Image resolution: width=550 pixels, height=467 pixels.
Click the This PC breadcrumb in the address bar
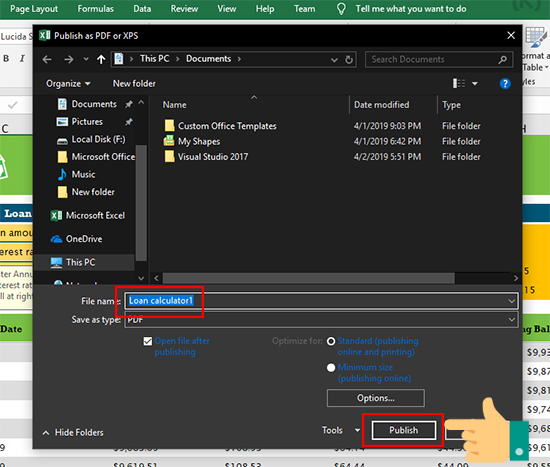pyautogui.click(x=154, y=59)
